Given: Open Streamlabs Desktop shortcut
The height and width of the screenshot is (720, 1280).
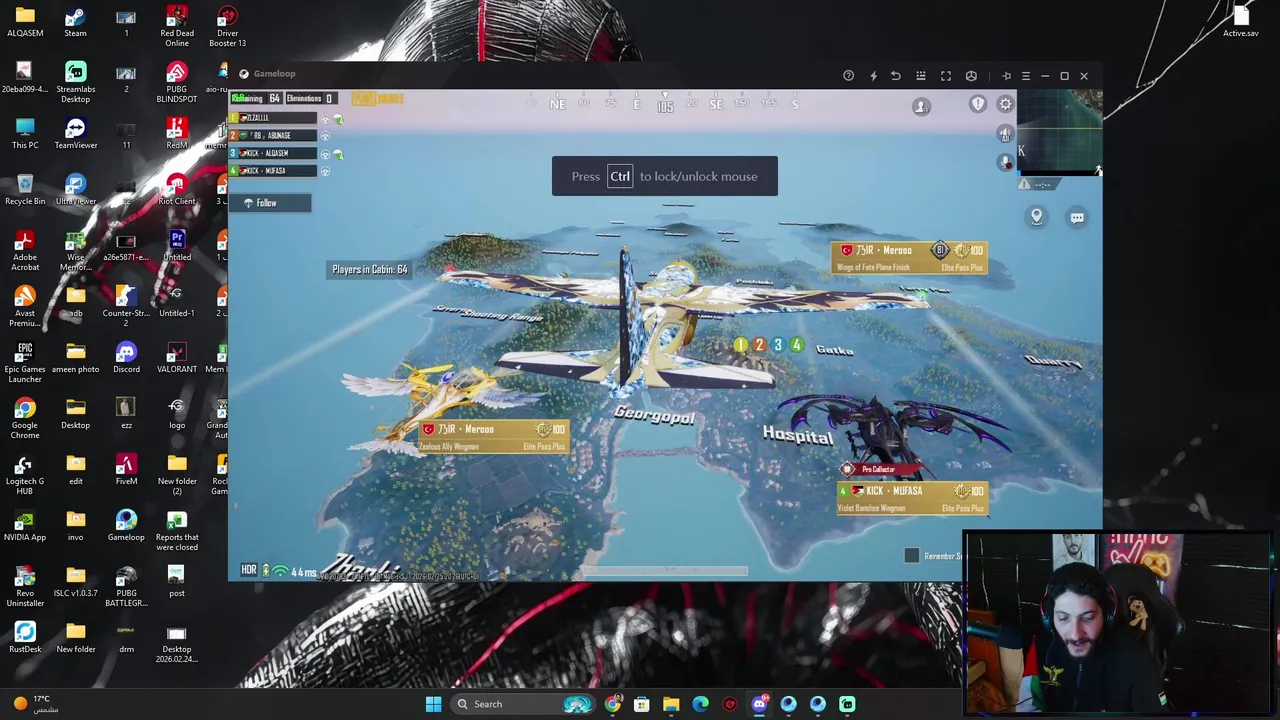Looking at the screenshot, I should 75,83.
